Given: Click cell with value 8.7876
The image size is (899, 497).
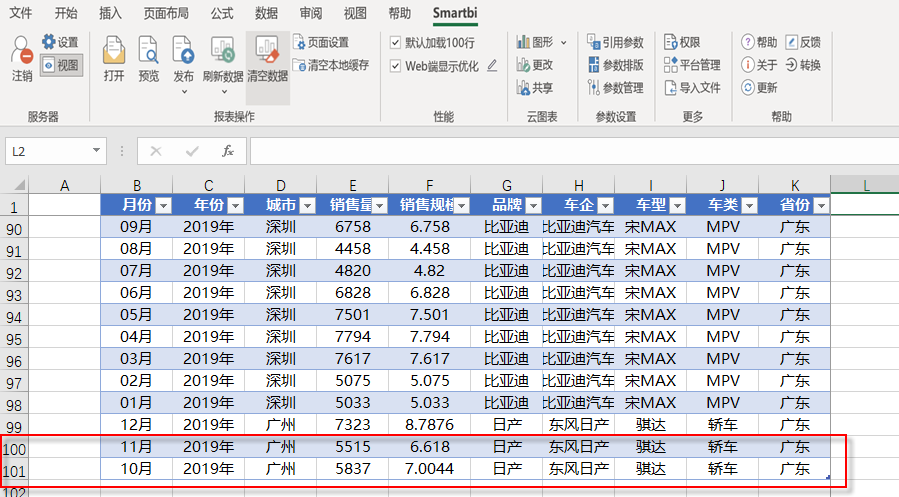Looking at the screenshot, I should (429, 425).
